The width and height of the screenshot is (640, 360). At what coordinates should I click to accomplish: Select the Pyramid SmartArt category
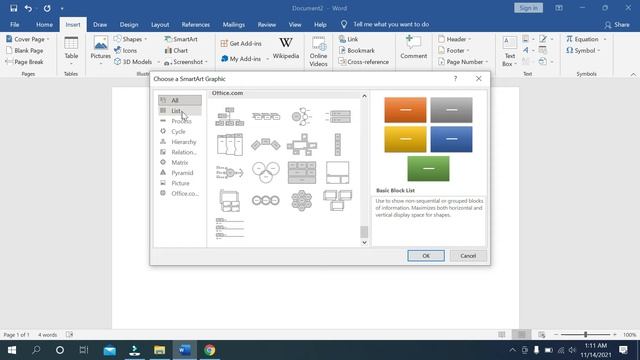tap(180, 173)
